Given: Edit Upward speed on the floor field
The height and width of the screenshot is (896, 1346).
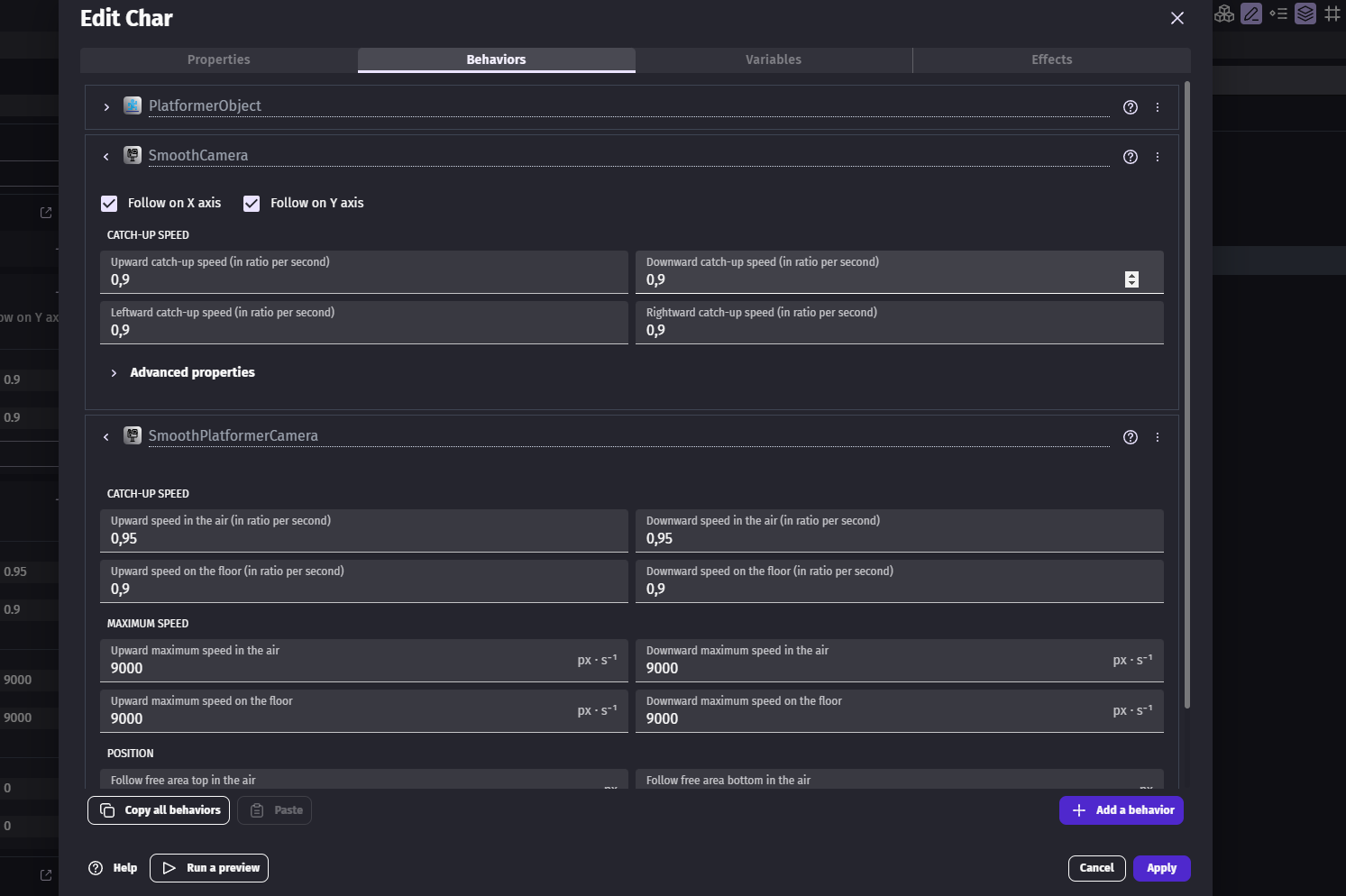Looking at the screenshot, I should [x=364, y=581].
